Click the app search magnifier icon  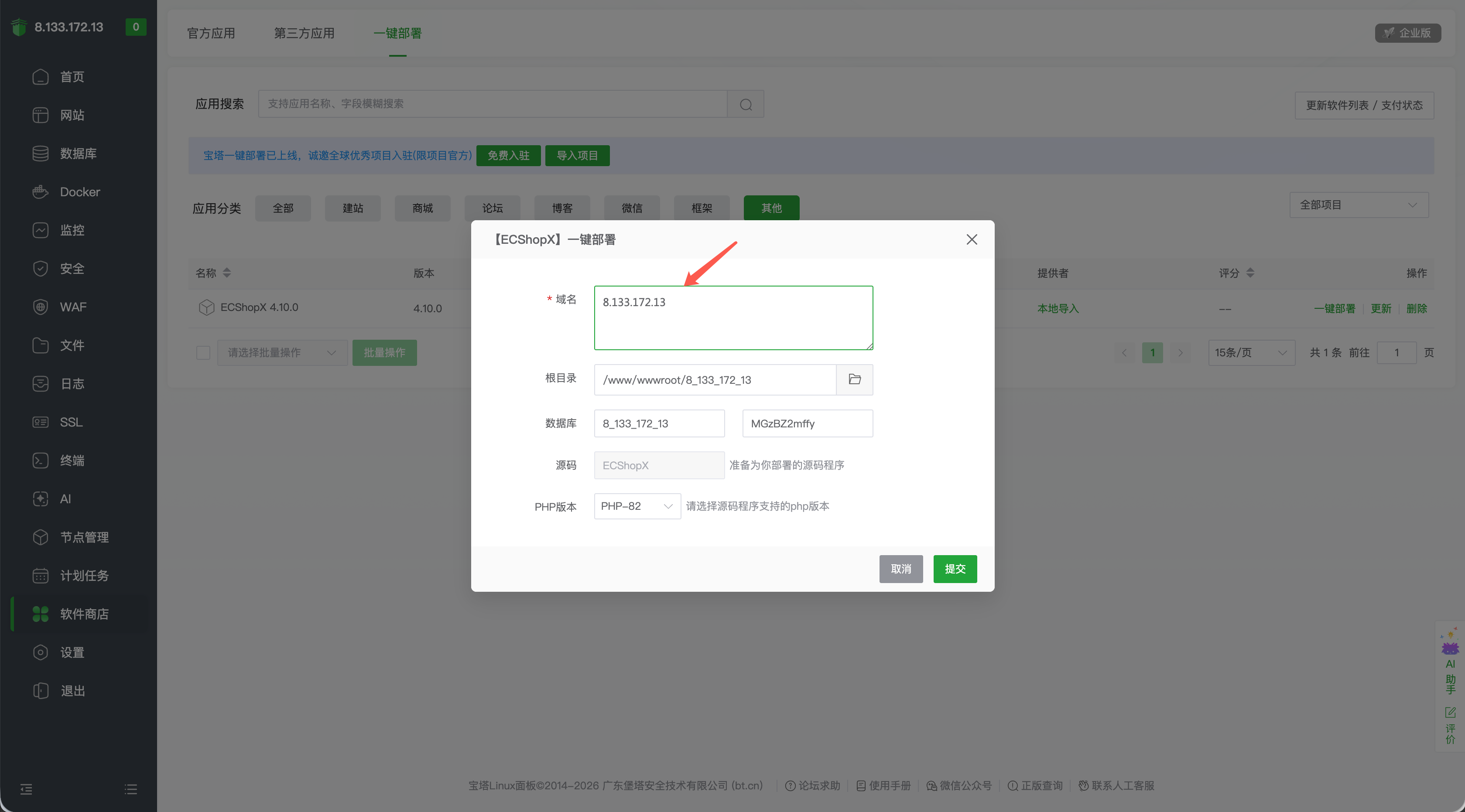746,104
